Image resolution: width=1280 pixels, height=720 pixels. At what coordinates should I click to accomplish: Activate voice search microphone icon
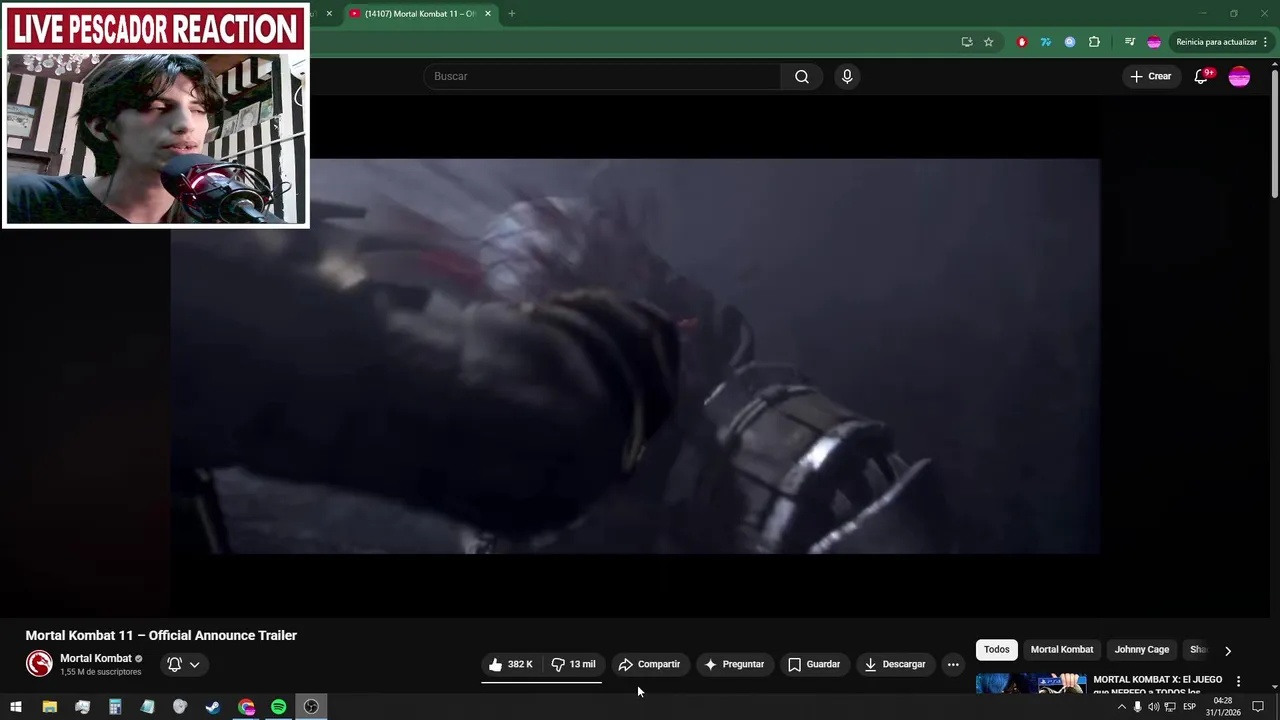[x=847, y=77]
